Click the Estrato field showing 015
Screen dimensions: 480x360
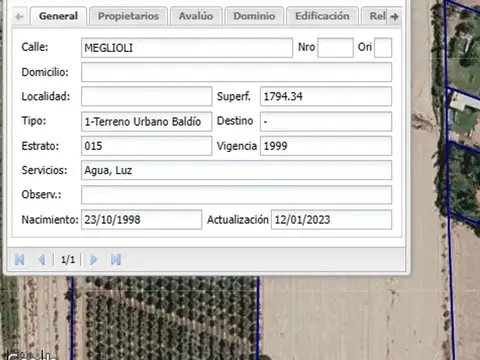pyautogui.click(x=147, y=146)
